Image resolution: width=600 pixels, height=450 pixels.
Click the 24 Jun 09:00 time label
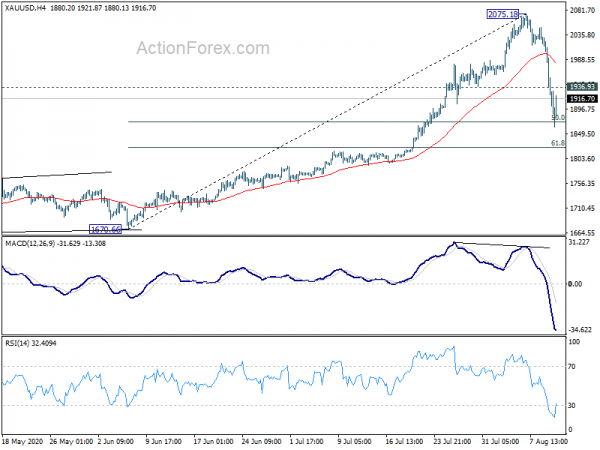[262, 441]
